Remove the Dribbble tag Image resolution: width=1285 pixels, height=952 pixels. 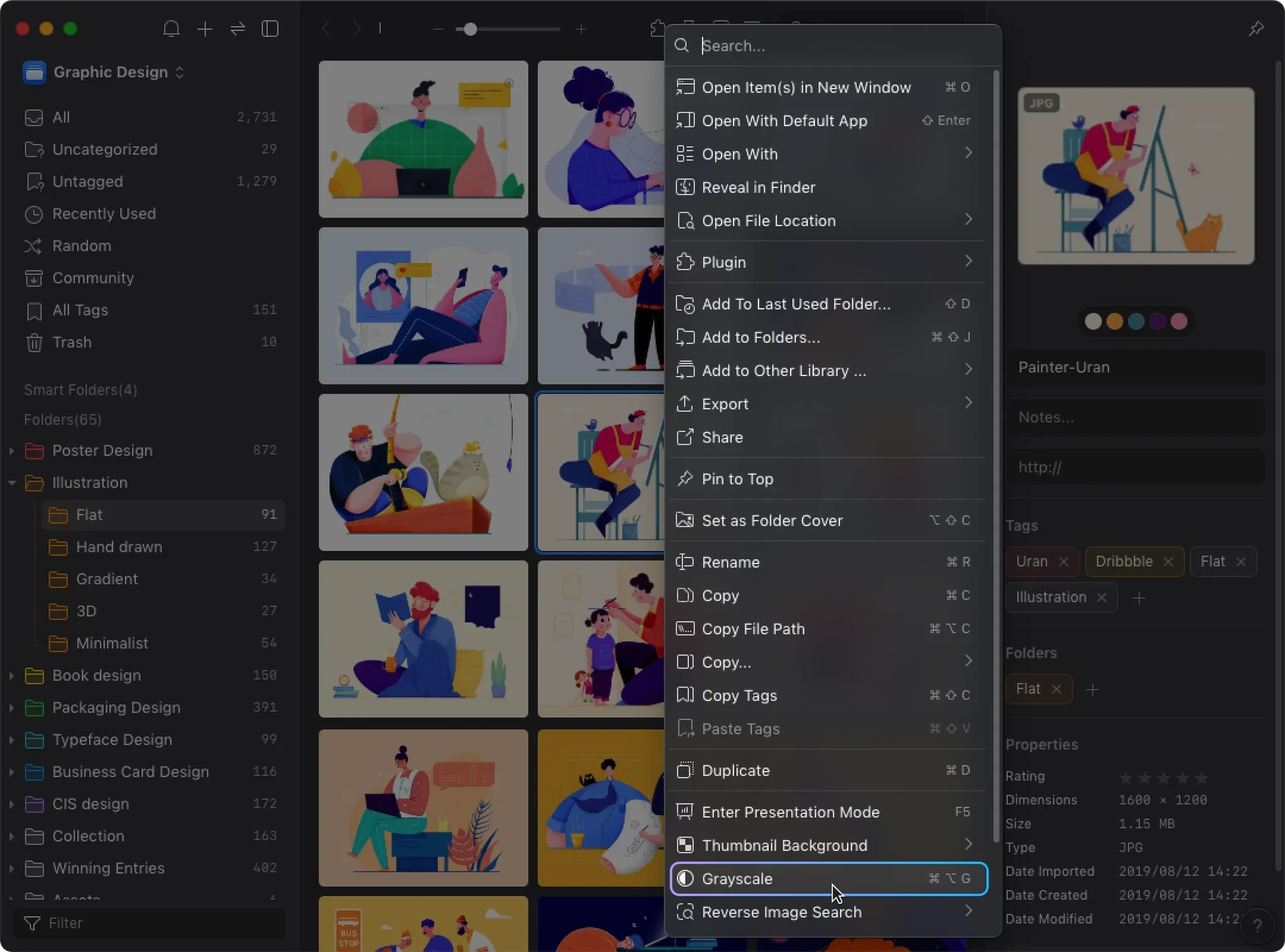(1168, 562)
